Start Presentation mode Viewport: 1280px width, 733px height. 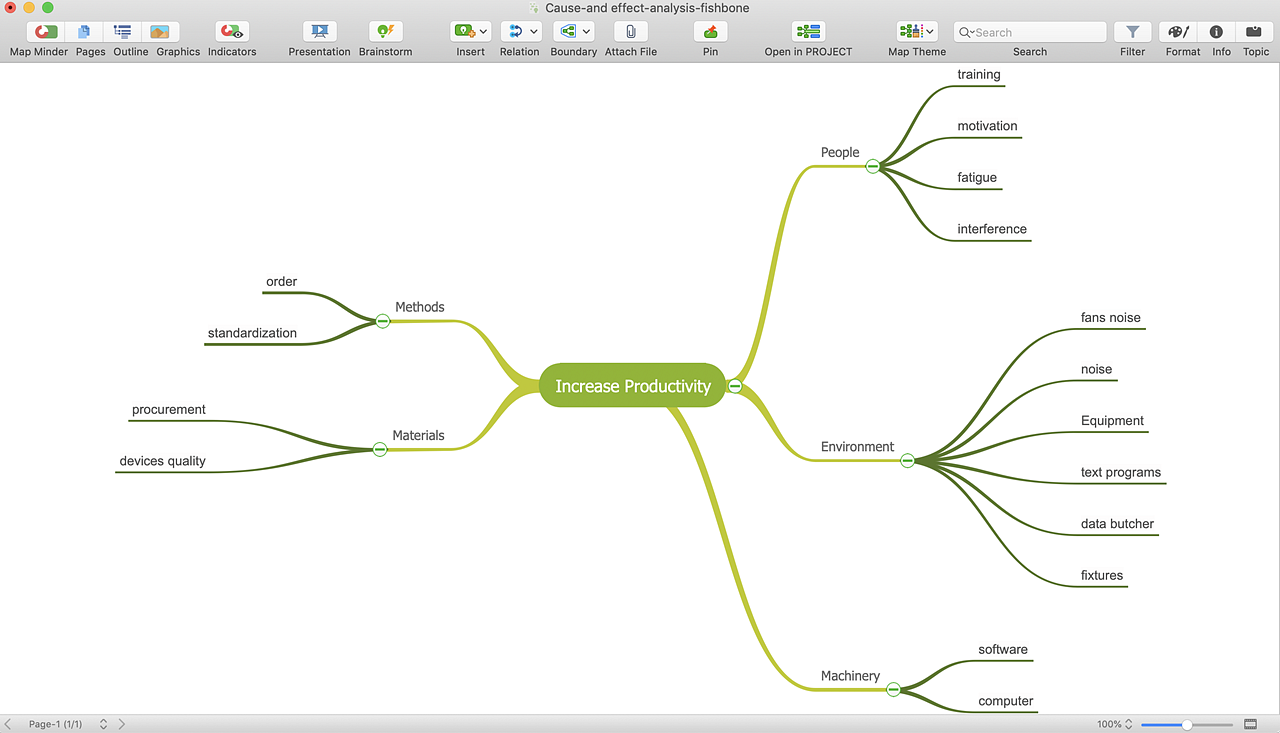point(320,32)
